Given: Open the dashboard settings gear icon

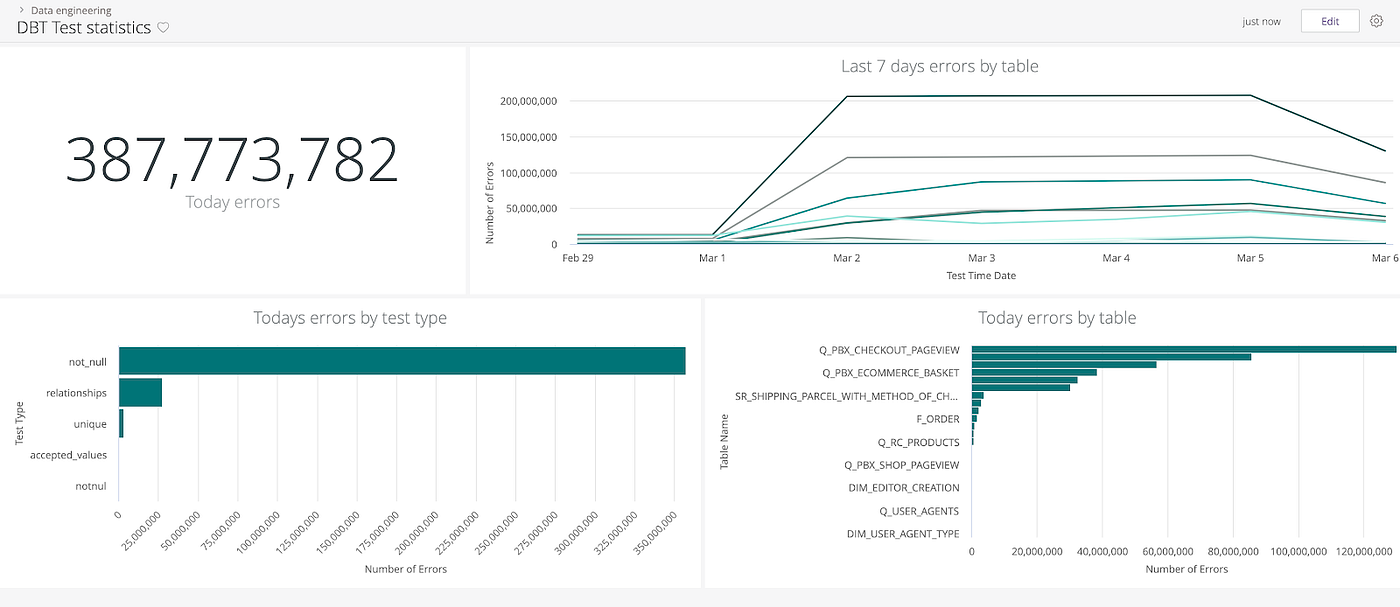Looking at the screenshot, I should pyautogui.click(x=1378, y=20).
